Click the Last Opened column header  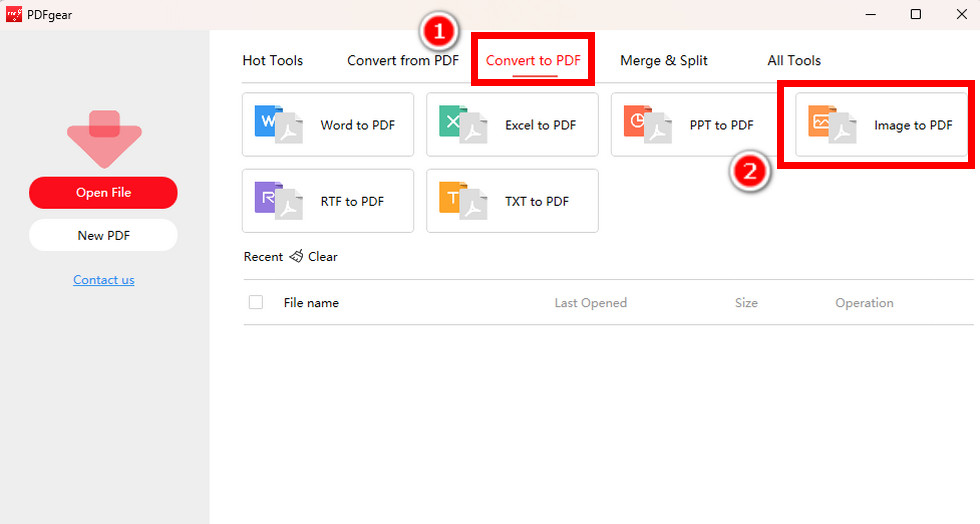coord(591,303)
